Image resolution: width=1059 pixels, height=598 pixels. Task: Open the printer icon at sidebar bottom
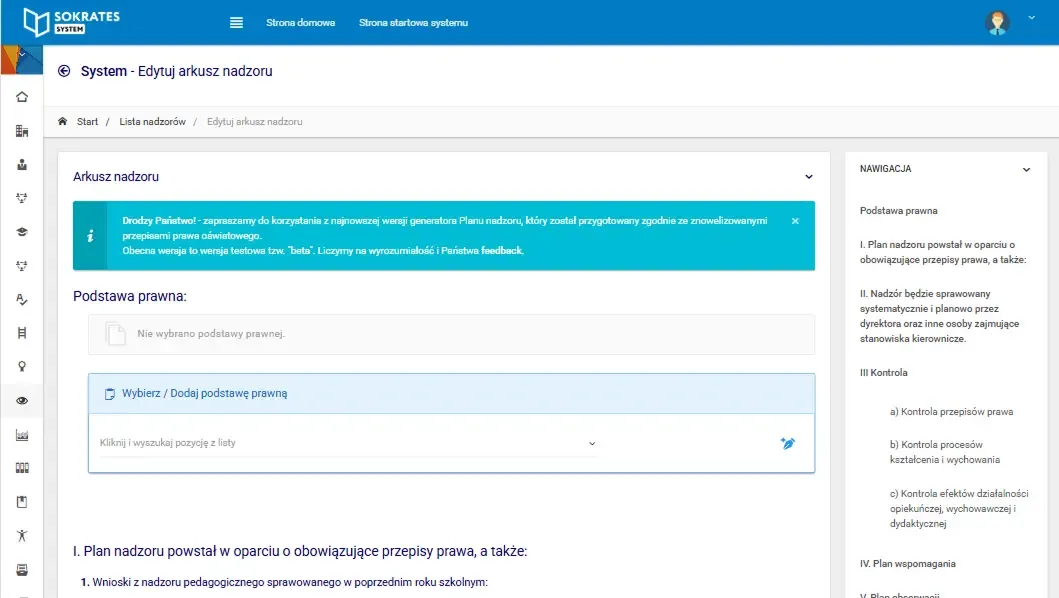click(x=22, y=568)
